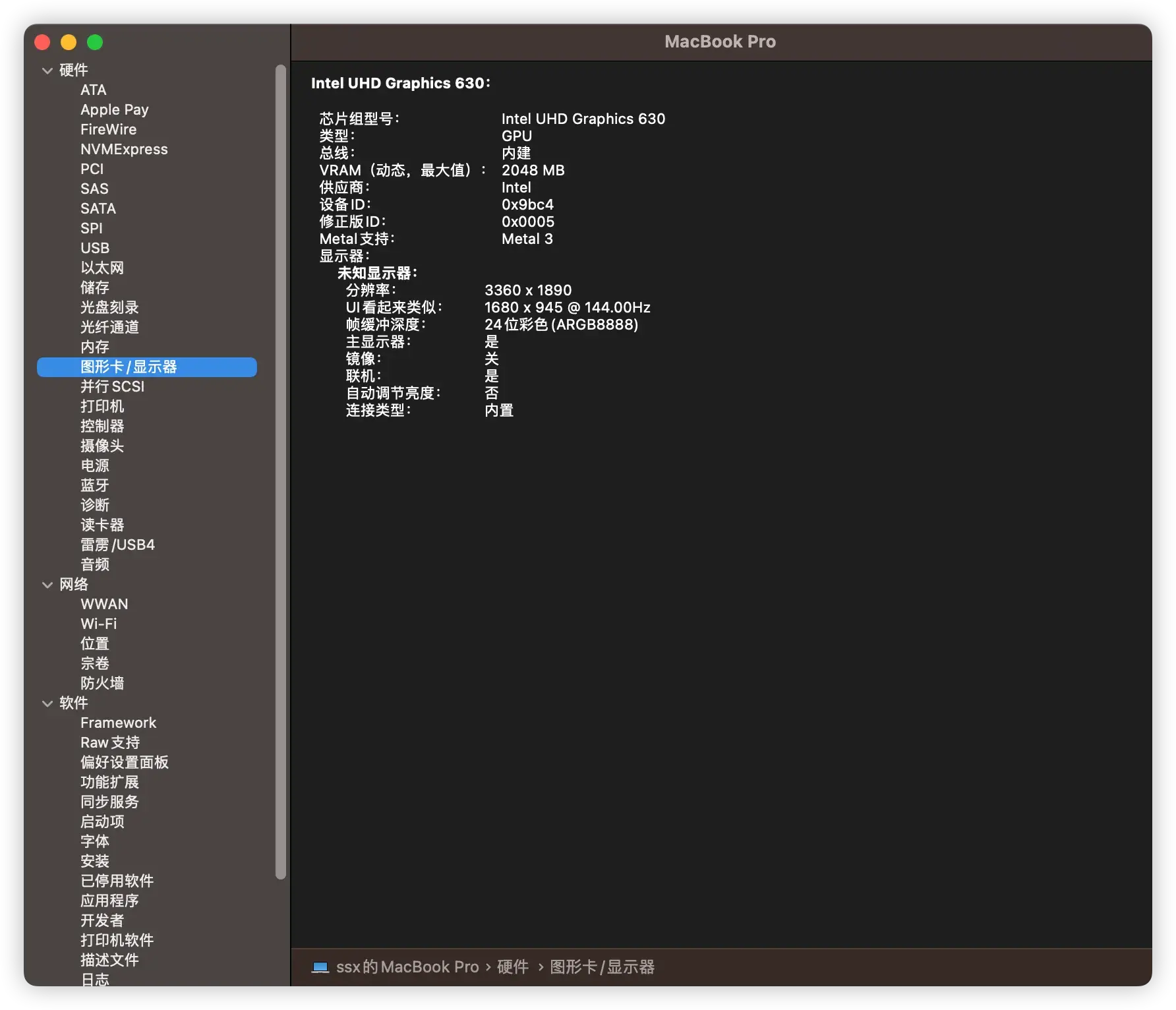Select WWAN under network
Screen dimensions: 1176x1010
click(x=104, y=604)
